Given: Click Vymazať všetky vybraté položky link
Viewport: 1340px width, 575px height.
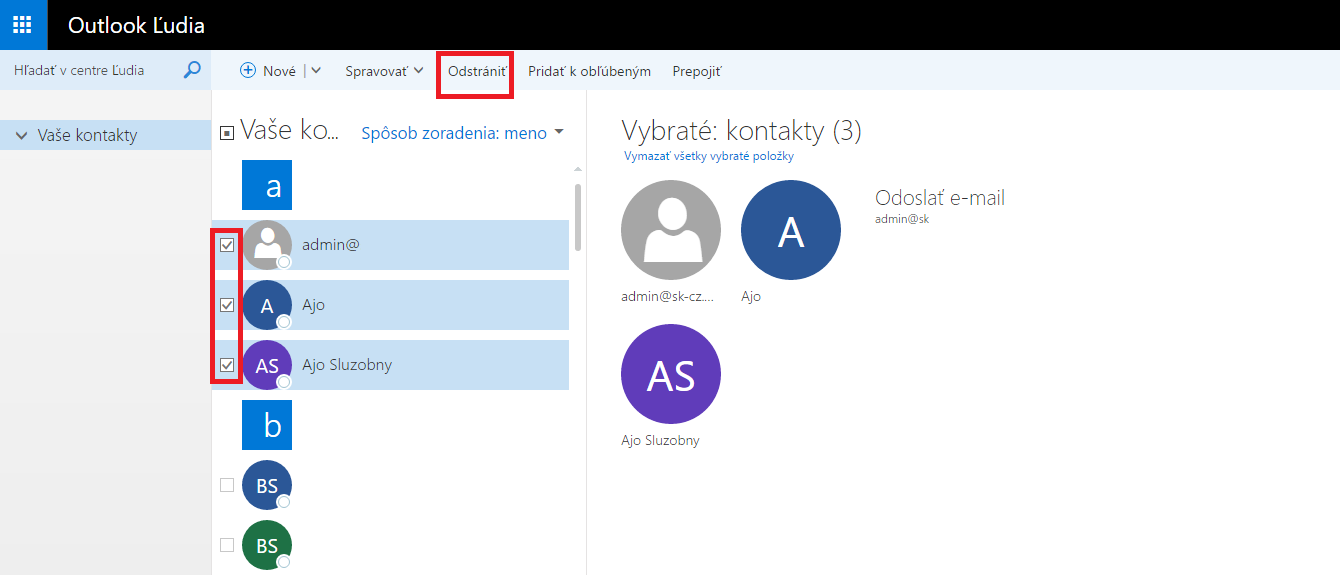Looking at the screenshot, I should tap(709, 156).
